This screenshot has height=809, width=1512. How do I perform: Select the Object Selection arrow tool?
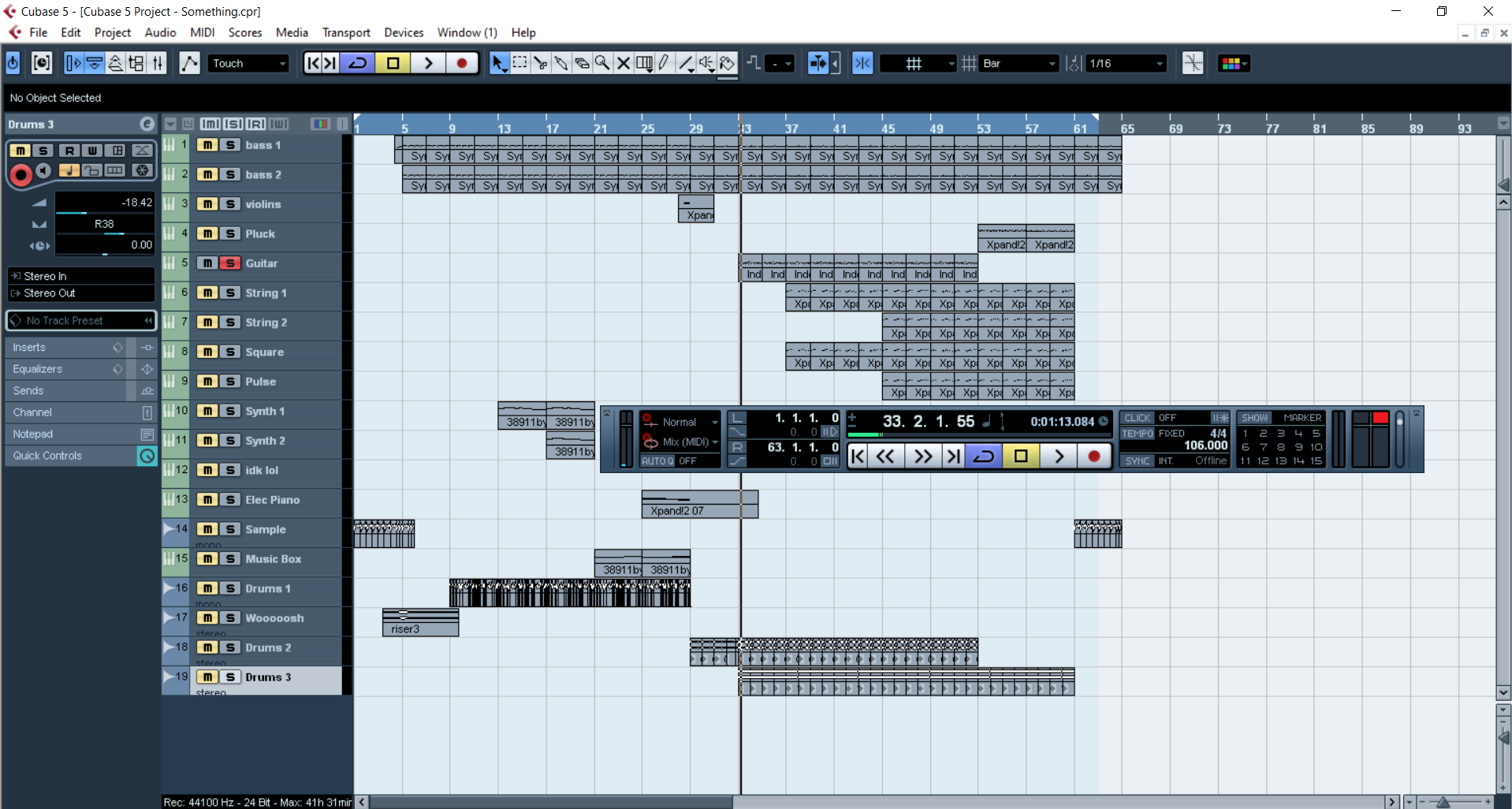(x=499, y=63)
